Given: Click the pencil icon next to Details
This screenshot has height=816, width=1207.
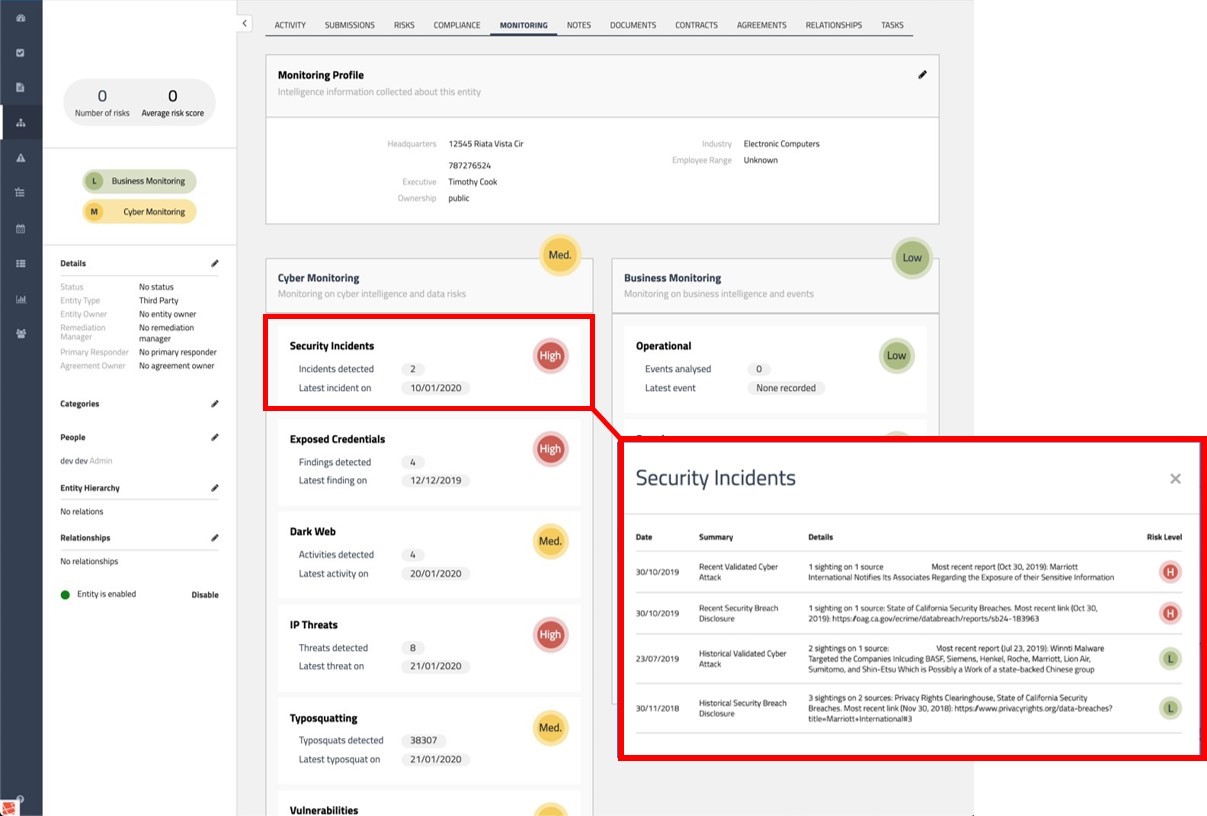Looking at the screenshot, I should tap(214, 264).
